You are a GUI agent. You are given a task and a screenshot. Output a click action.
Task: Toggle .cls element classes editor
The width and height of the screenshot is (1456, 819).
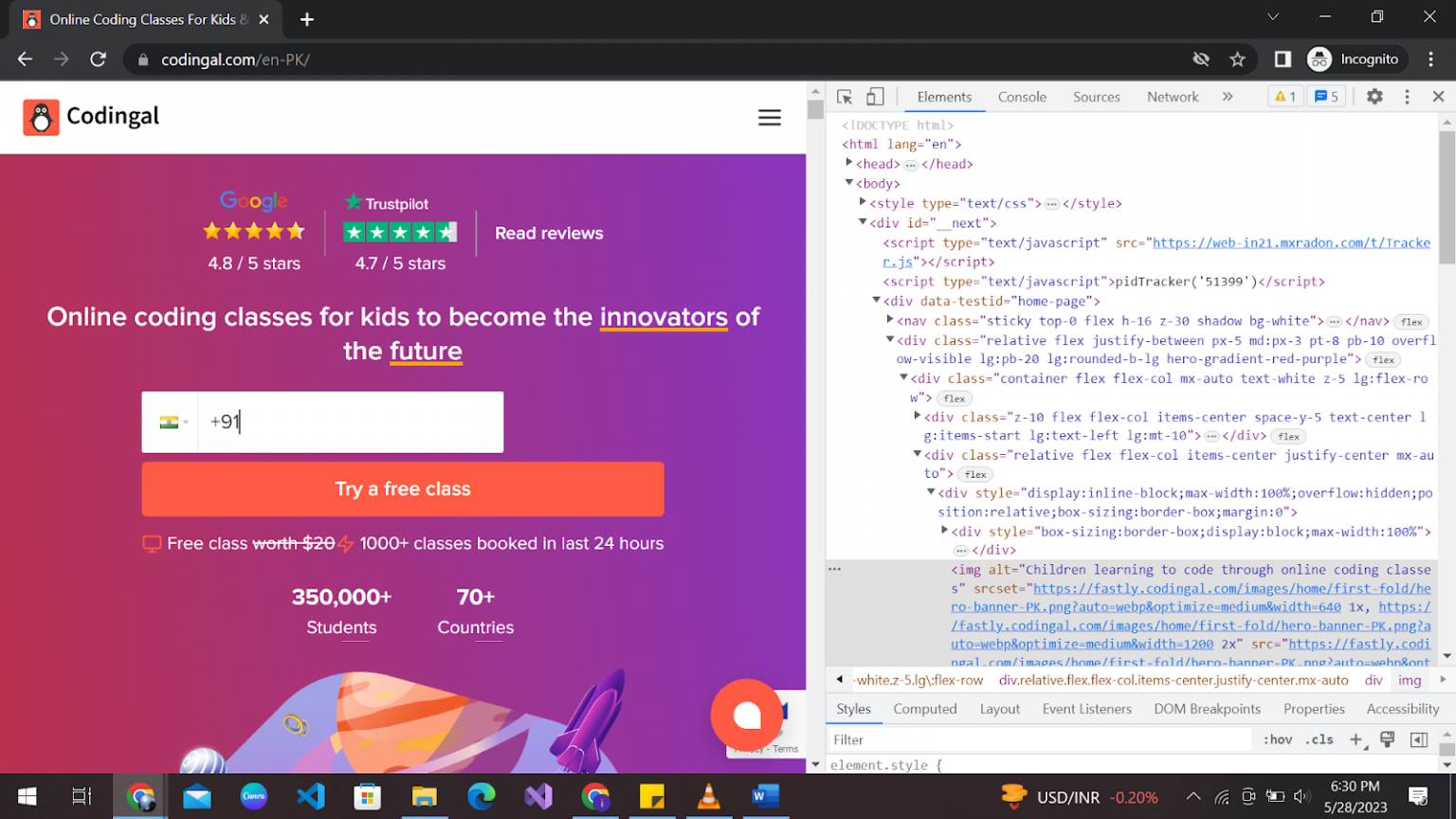1319,739
